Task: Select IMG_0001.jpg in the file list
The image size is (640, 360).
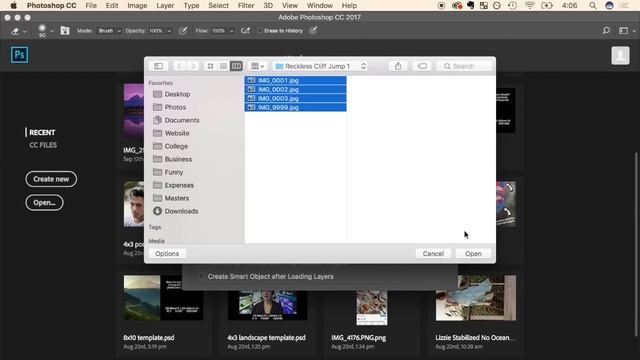Action: 296,80
